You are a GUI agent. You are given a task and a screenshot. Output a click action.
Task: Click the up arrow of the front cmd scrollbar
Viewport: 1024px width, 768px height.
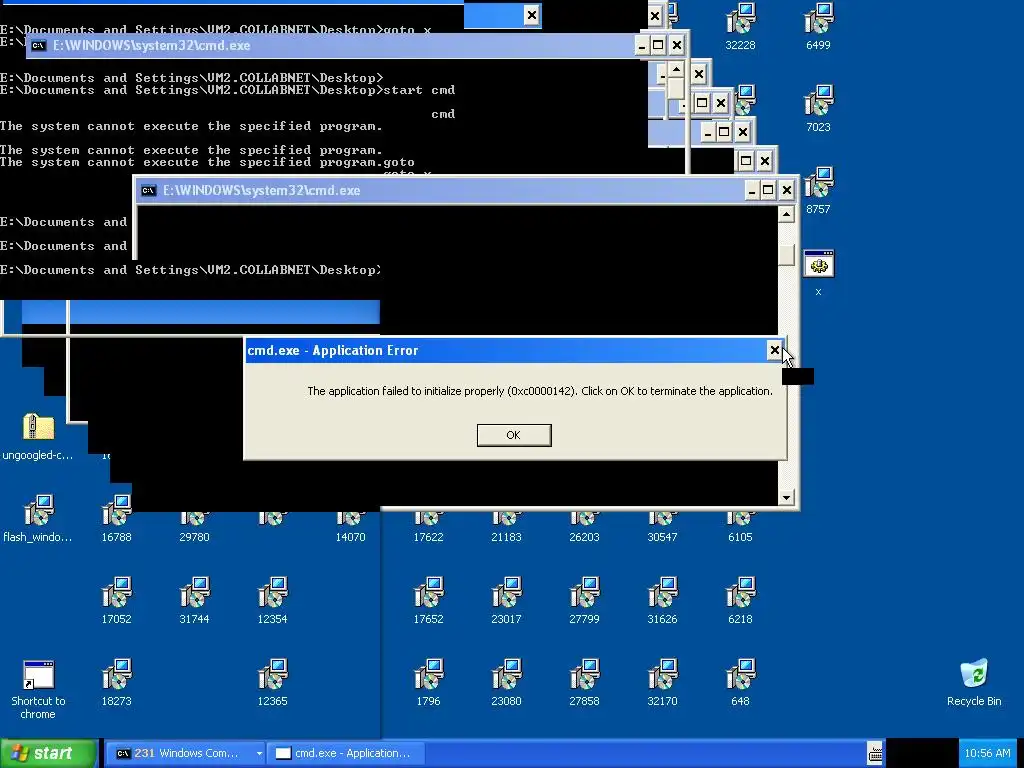(786, 214)
